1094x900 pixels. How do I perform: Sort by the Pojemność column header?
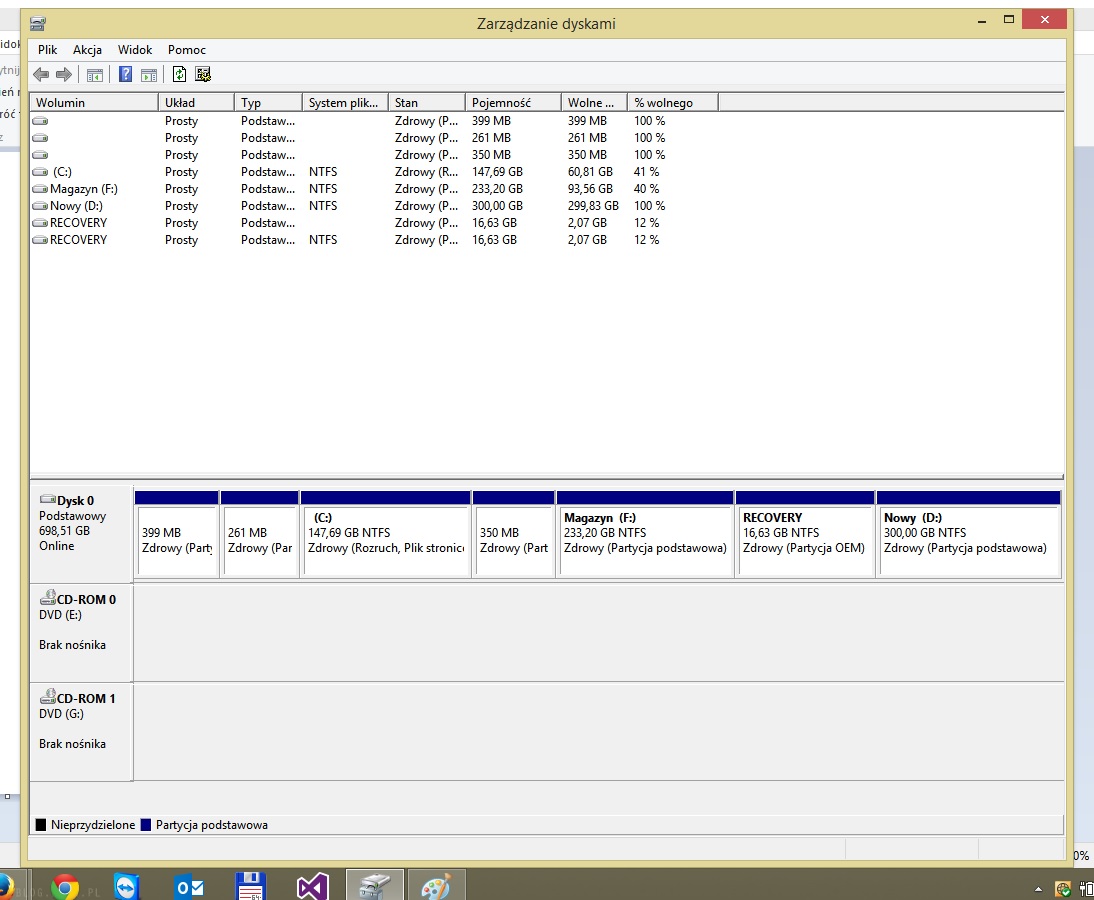(x=513, y=103)
